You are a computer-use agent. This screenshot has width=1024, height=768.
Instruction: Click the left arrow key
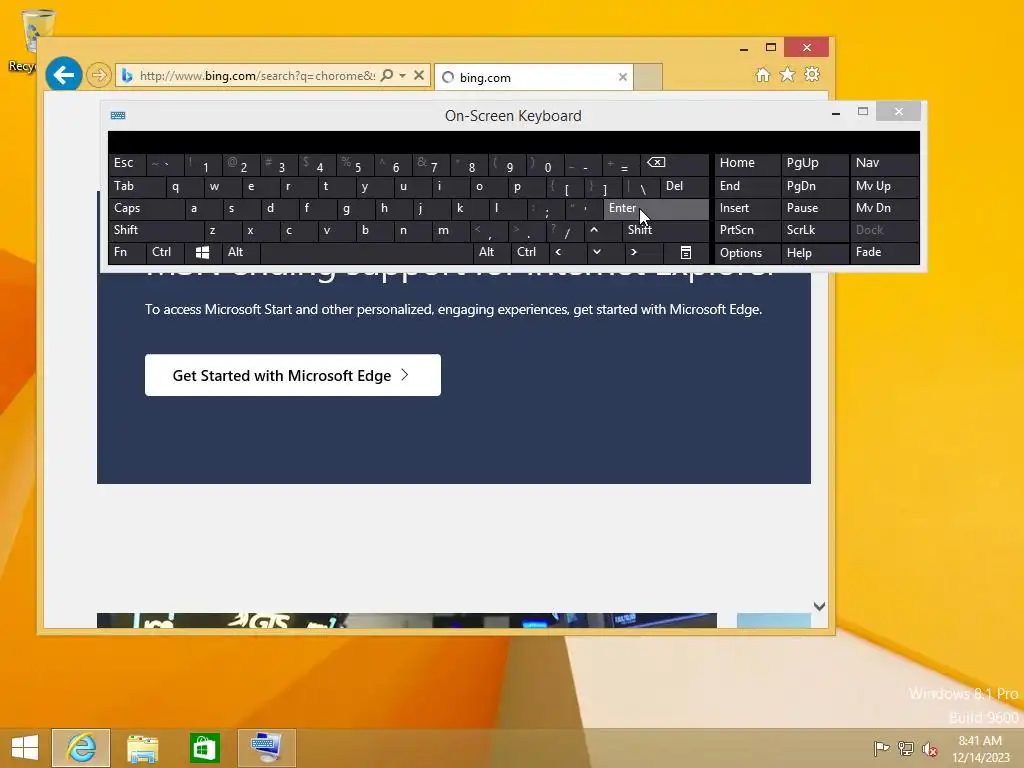pos(568,252)
